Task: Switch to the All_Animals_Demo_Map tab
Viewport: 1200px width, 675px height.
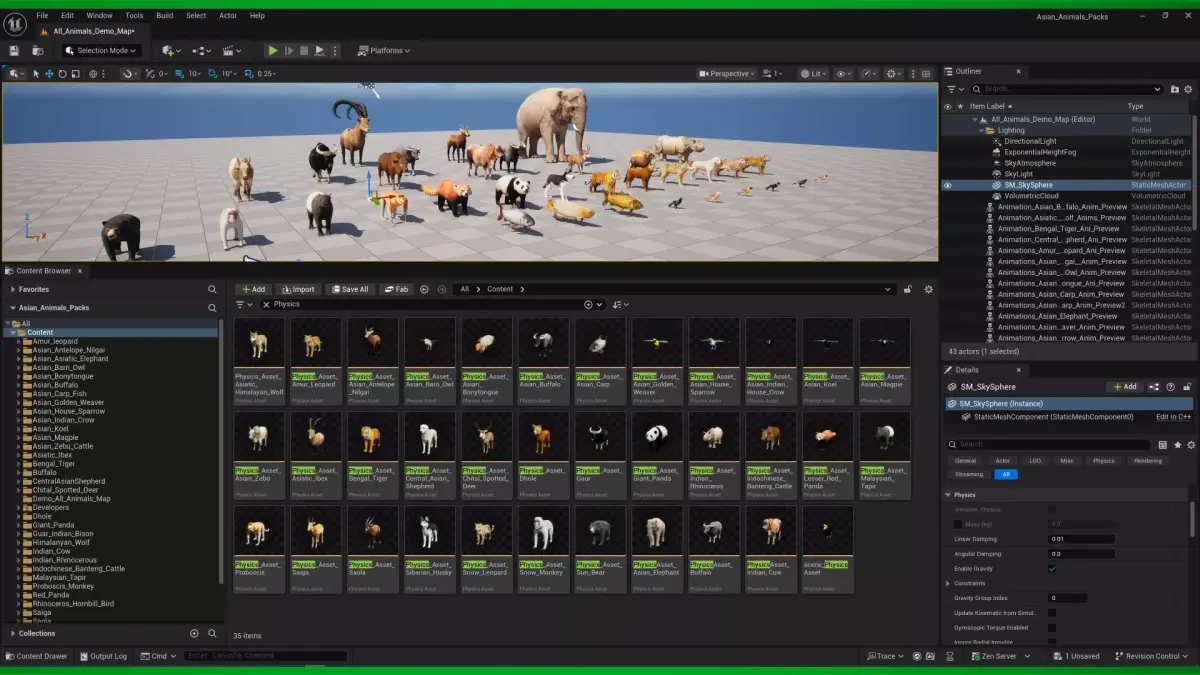Action: (x=92, y=31)
